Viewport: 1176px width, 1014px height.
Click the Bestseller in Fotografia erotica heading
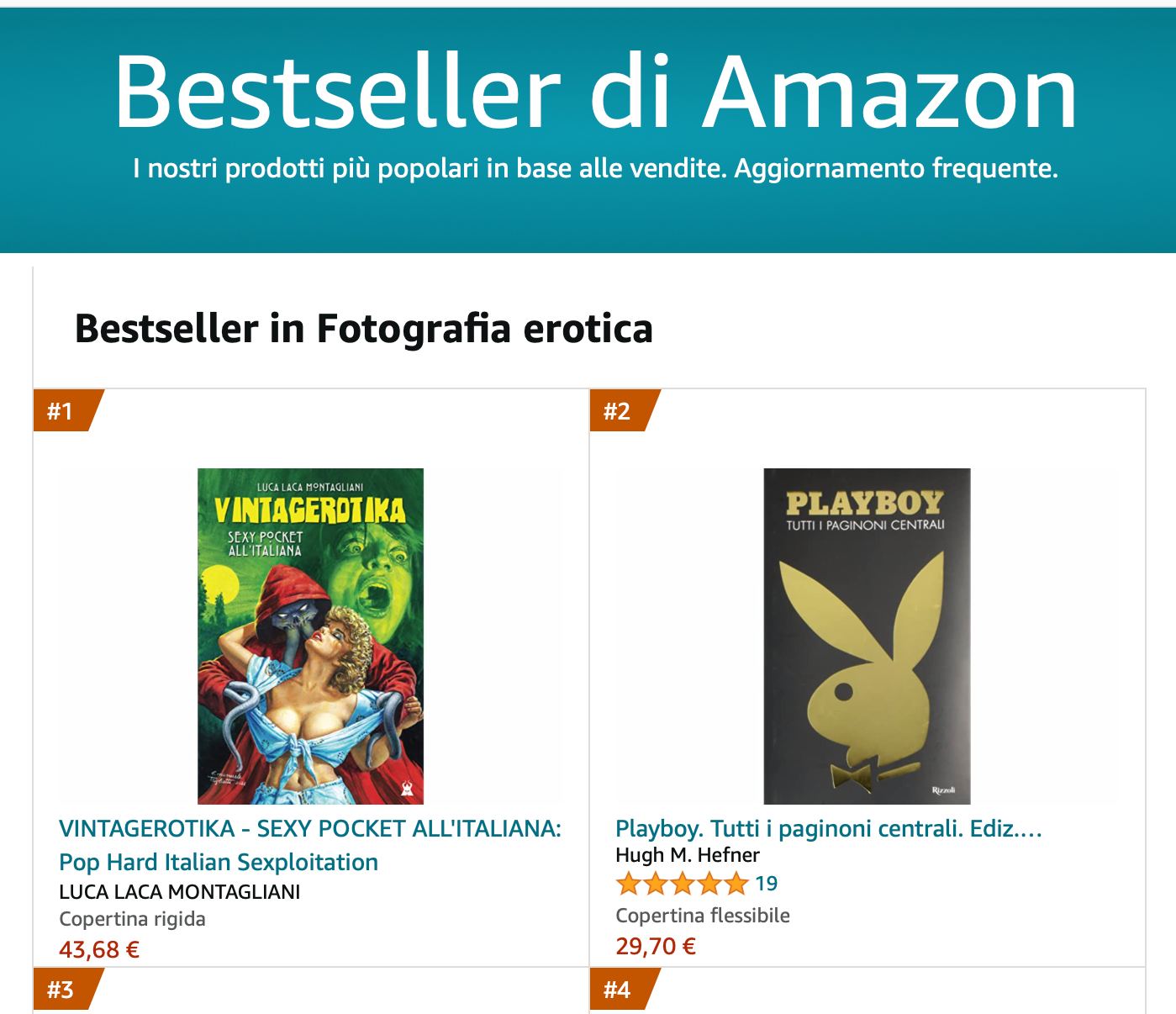[x=364, y=328]
